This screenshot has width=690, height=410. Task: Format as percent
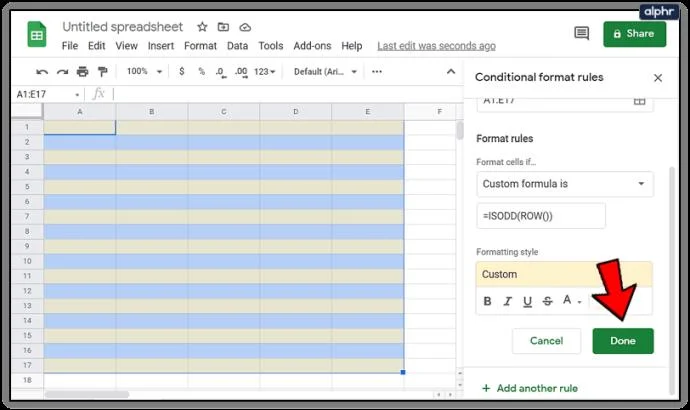click(x=202, y=71)
